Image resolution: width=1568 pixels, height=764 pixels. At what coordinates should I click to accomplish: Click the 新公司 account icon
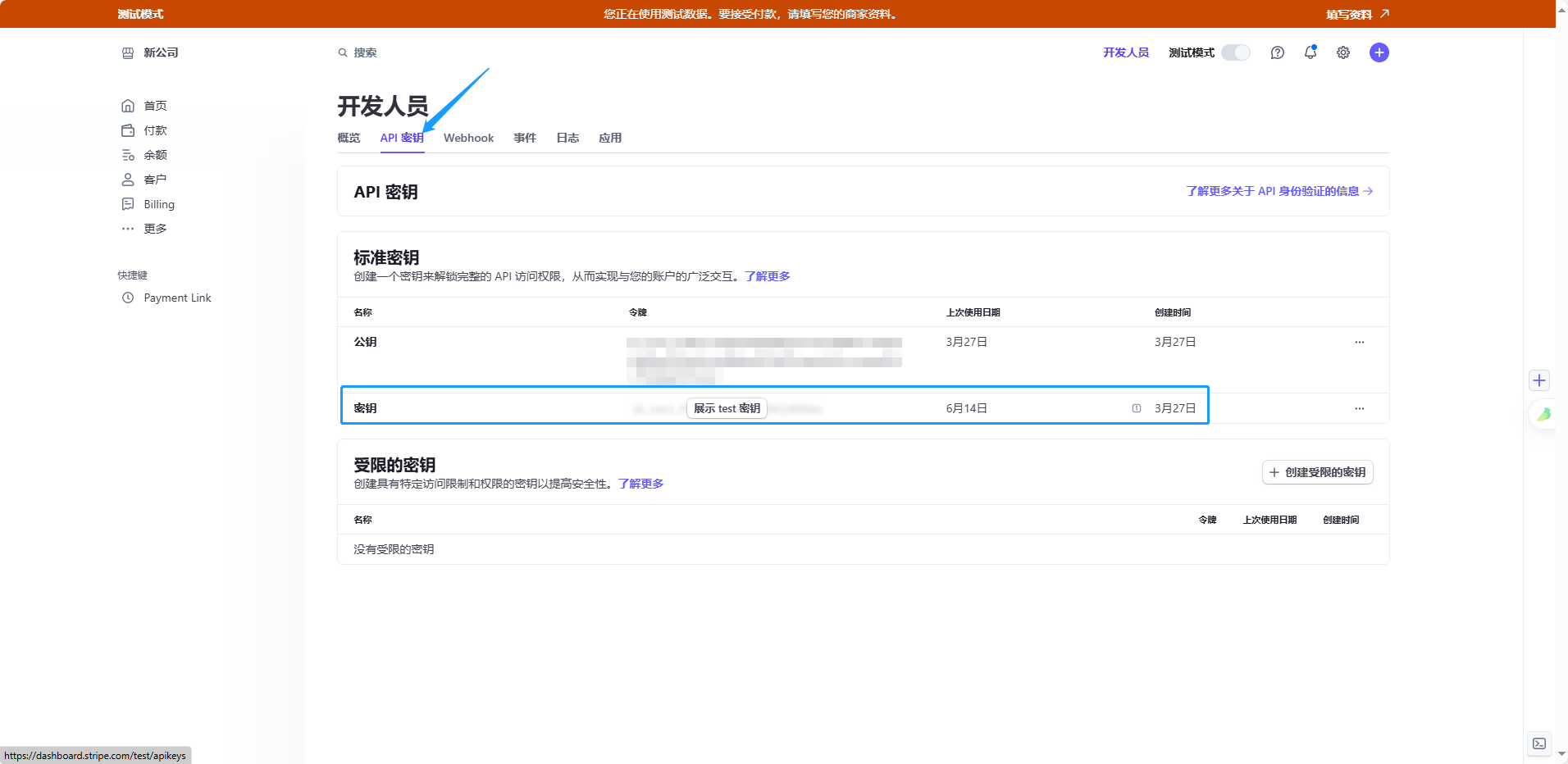pos(128,52)
